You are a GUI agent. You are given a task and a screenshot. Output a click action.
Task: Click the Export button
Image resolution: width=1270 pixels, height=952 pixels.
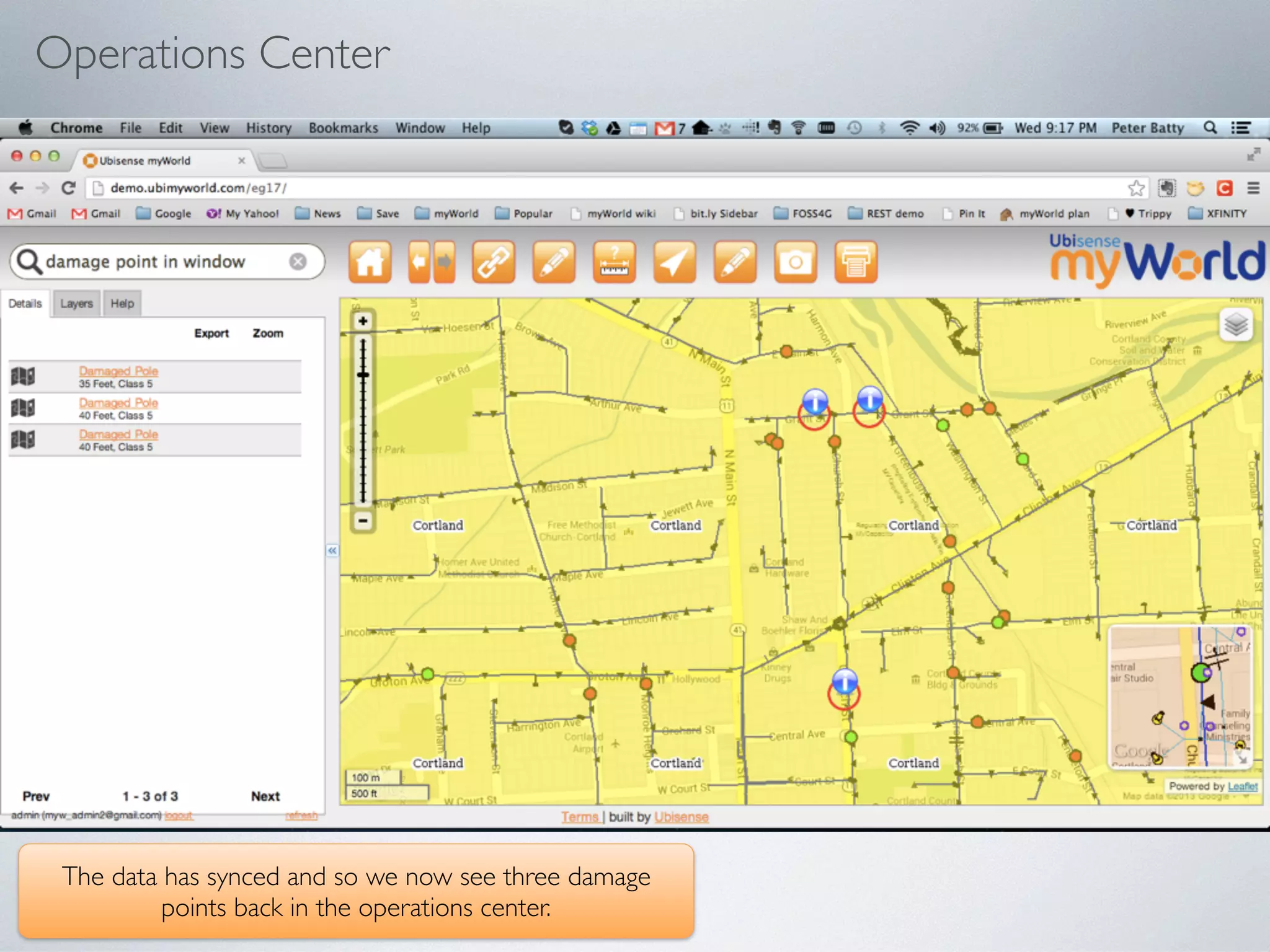tap(211, 333)
